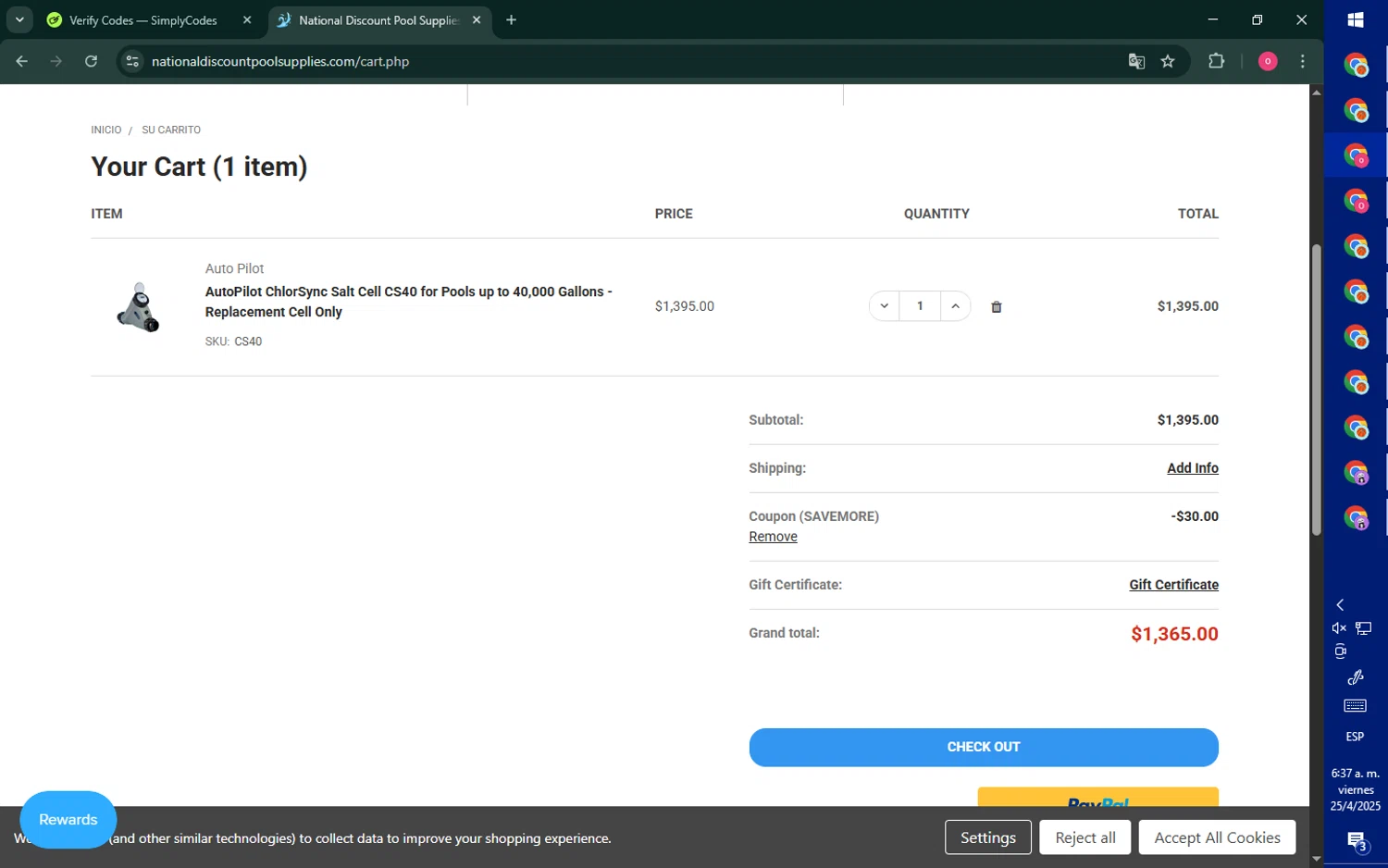Open a new browser tab
The image size is (1388, 868).
pyautogui.click(x=511, y=19)
